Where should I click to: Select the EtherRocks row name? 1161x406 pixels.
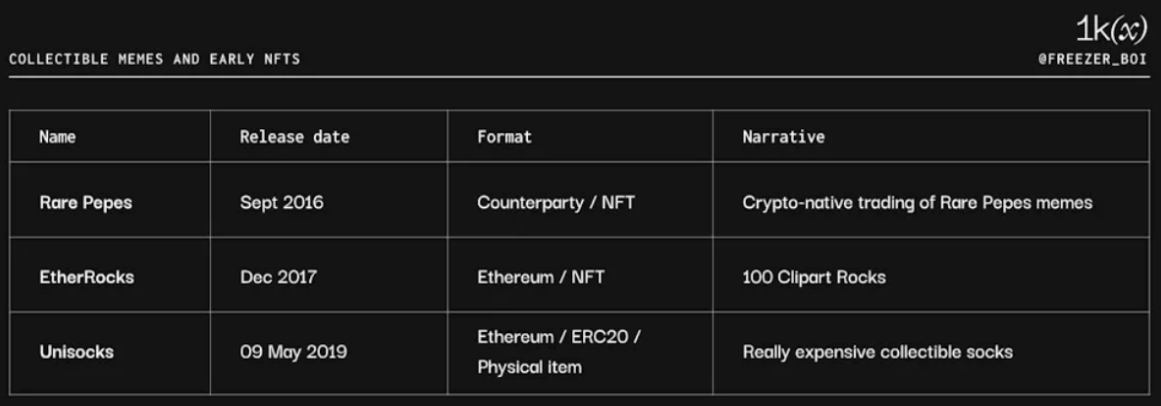(87, 277)
